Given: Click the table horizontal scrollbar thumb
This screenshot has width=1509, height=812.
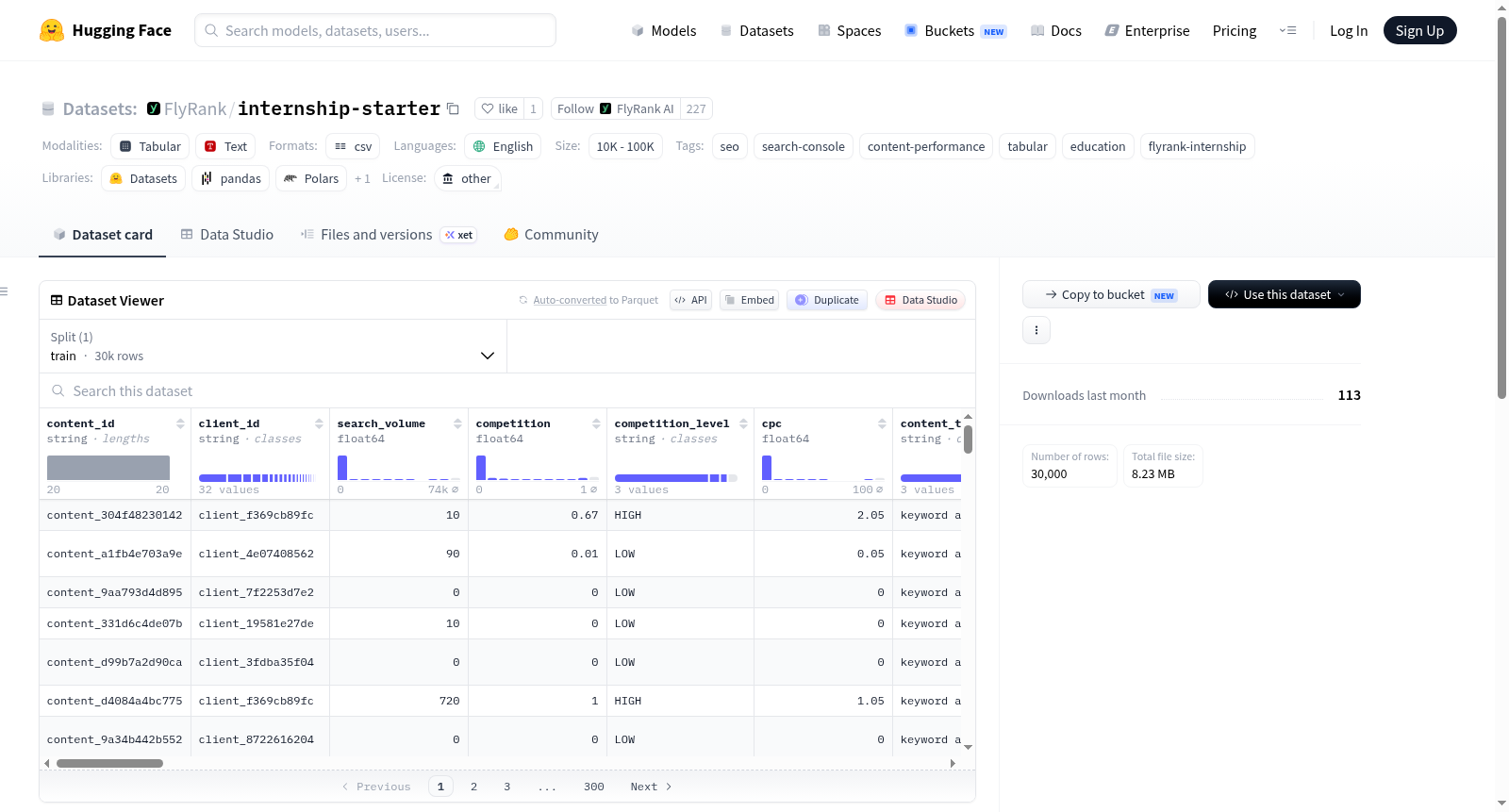Looking at the screenshot, I should (x=109, y=763).
